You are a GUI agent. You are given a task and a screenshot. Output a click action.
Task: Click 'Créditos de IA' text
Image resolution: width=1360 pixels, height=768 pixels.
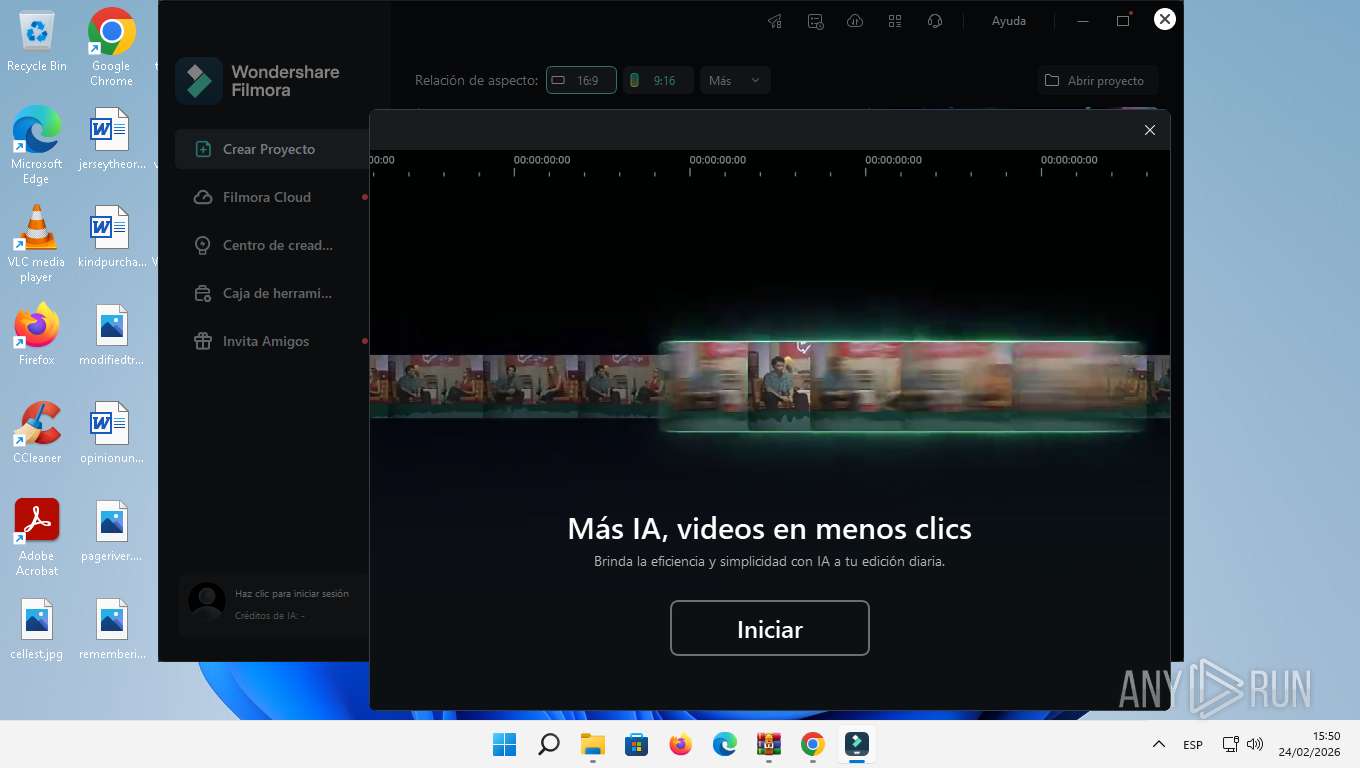270,615
